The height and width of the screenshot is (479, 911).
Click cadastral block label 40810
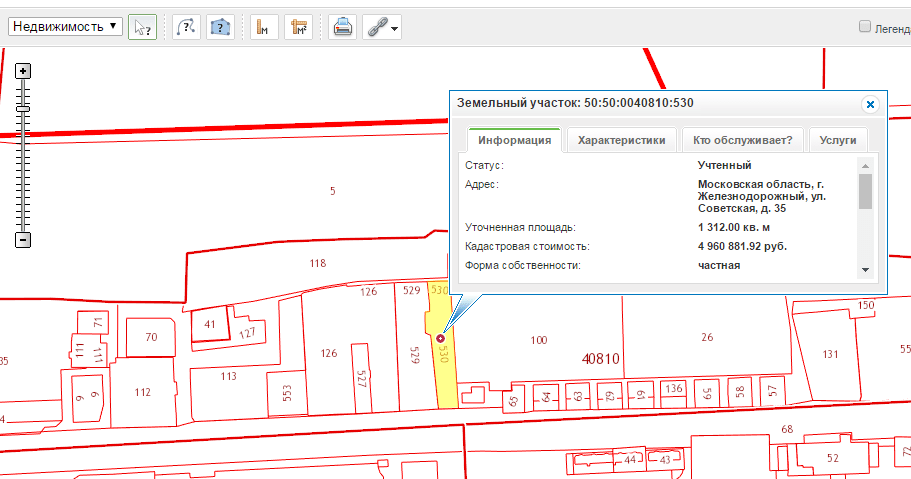(601, 359)
